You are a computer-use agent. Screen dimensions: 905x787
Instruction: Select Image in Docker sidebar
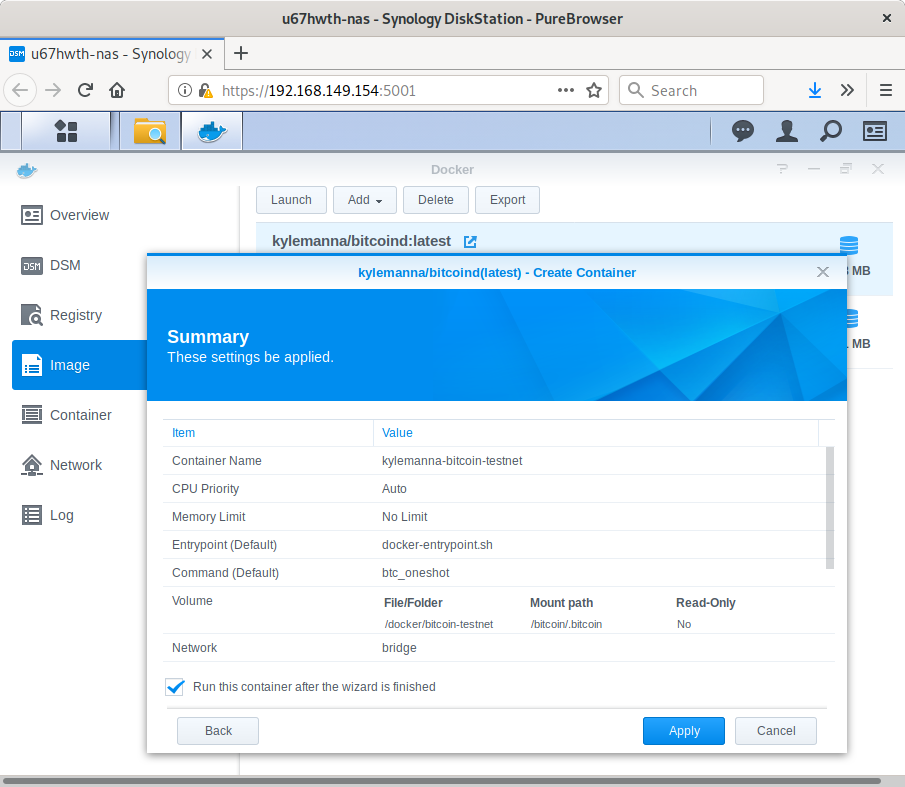(x=80, y=365)
